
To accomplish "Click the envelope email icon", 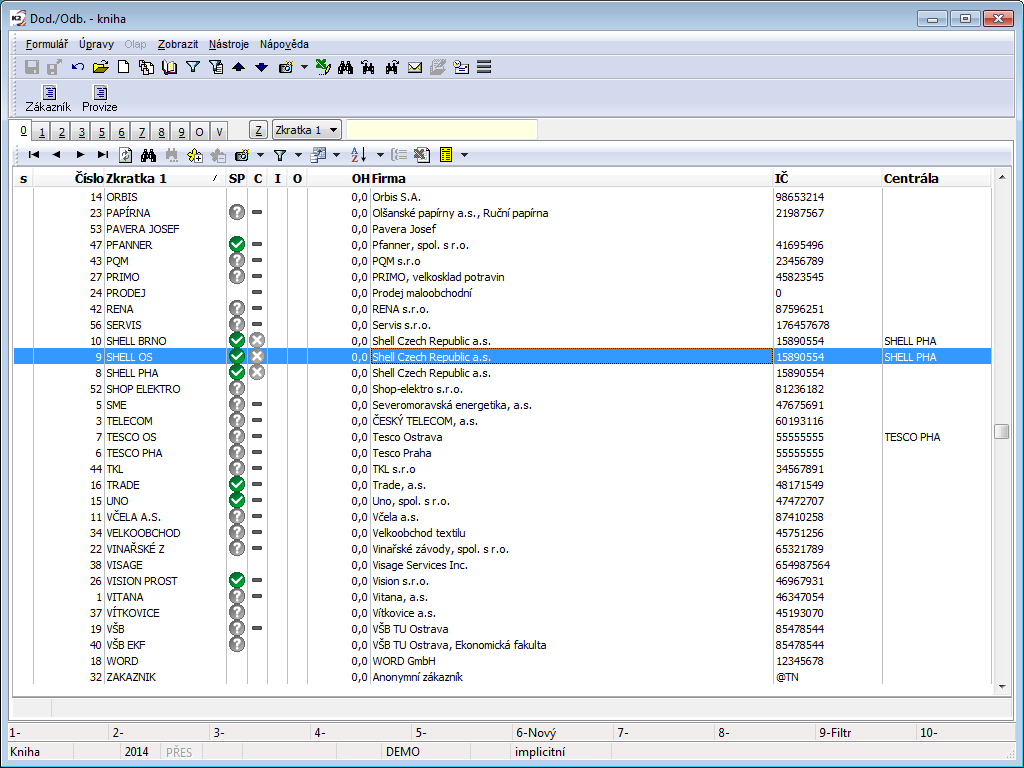I will (414, 68).
